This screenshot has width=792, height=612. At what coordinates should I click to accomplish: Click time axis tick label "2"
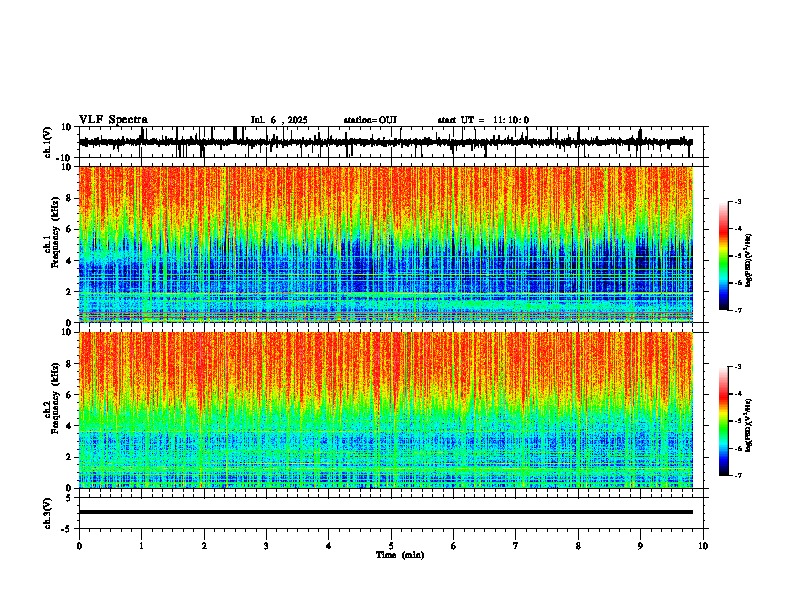click(x=204, y=546)
